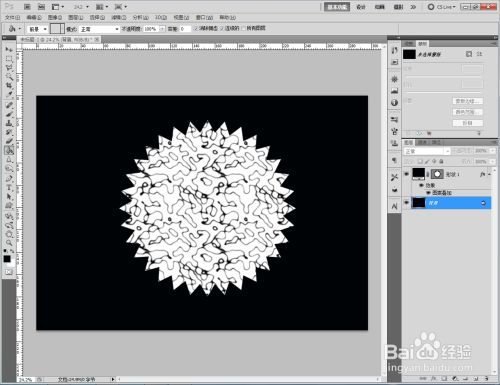500x385 pixels.
Task: Toggle lock all button in Layers panel
Action: click(441, 161)
